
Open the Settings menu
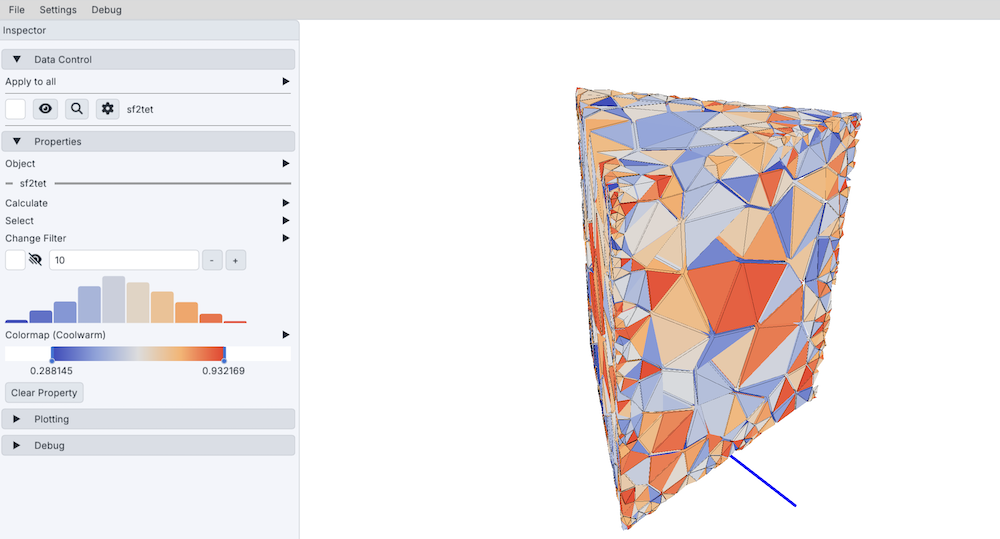click(57, 10)
